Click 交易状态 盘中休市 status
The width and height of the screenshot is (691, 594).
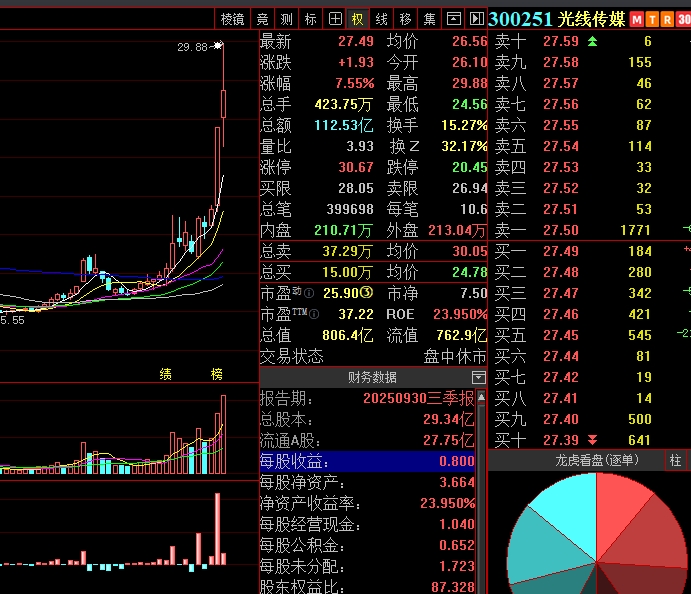(455, 356)
